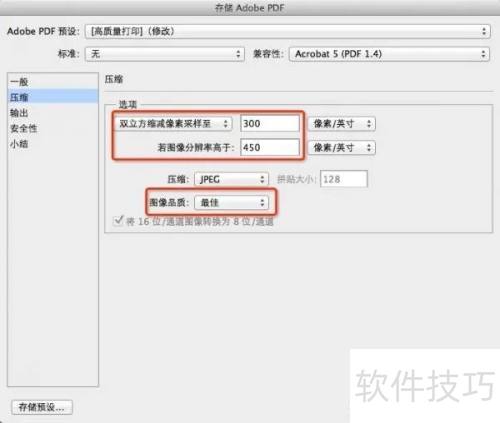
Task: Open the 压缩 JPEG dropdown
Action: tap(232, 179)
